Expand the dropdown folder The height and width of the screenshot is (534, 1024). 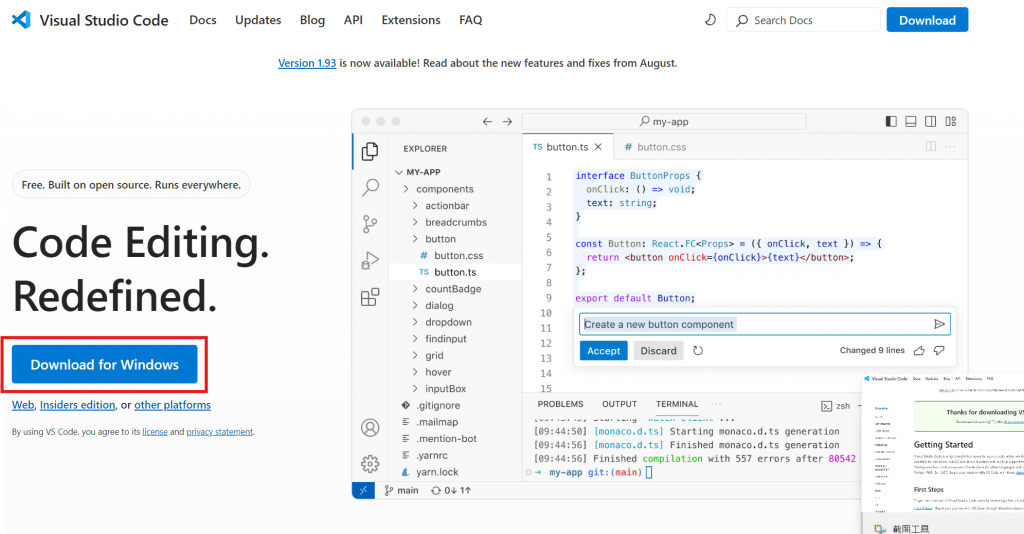pyautogui.click(x=415, y=322)
